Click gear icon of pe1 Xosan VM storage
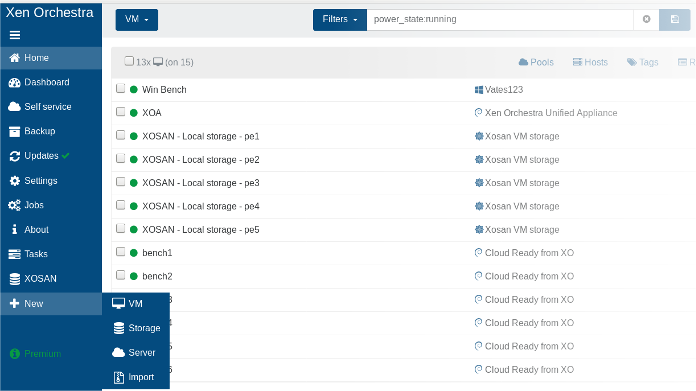This screenshot has height=391, width=696. pos(479,136)
